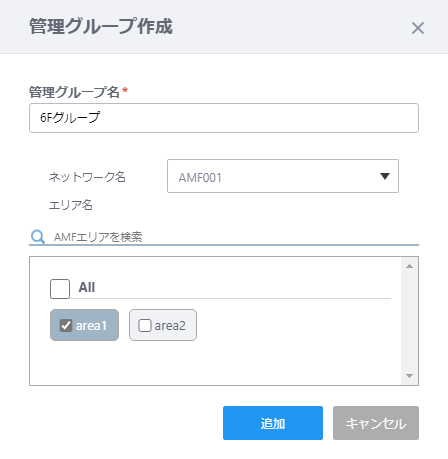Click the area list scroll-up arrow
Viewport: 448px width, 459px height.
[x=409, y=266]
